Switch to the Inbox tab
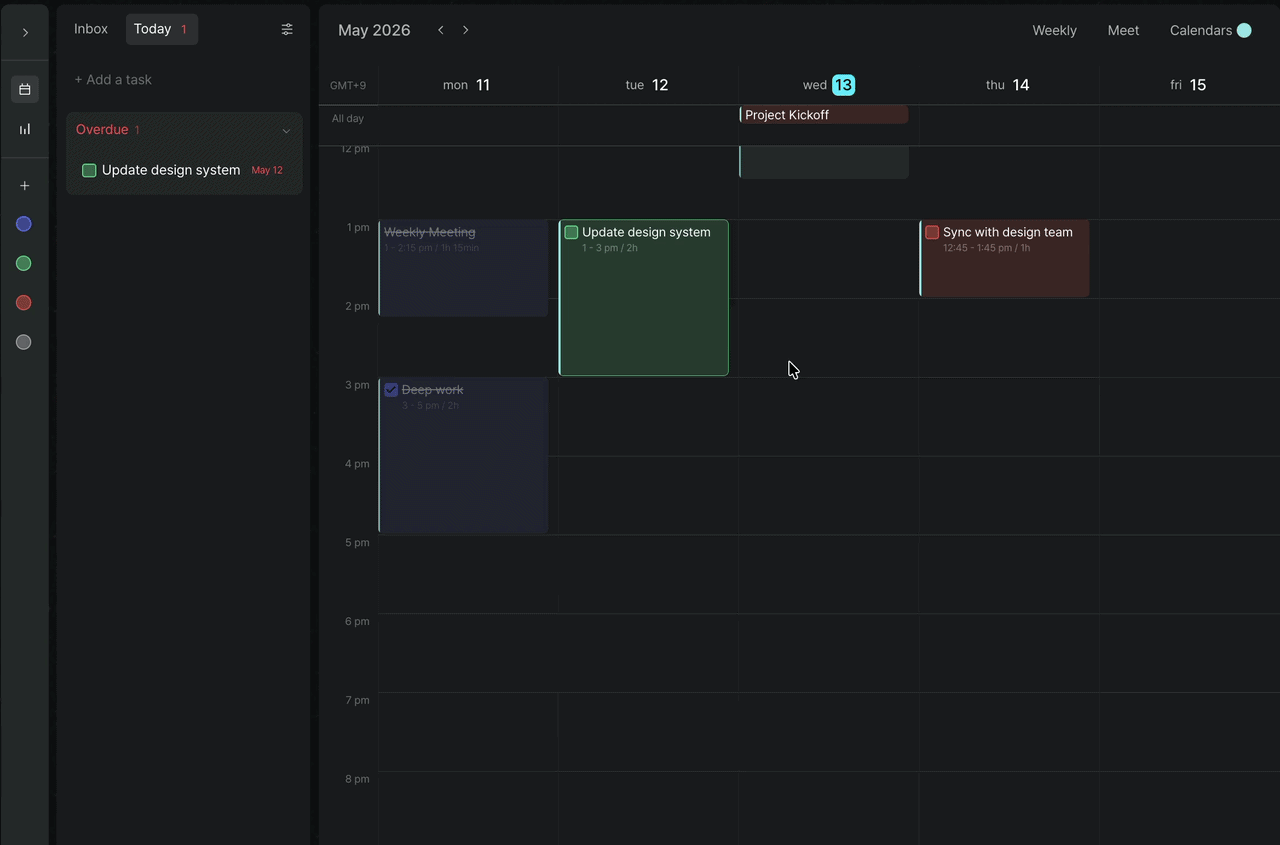This screenshot has width=1280, height=845. [91, 29]
